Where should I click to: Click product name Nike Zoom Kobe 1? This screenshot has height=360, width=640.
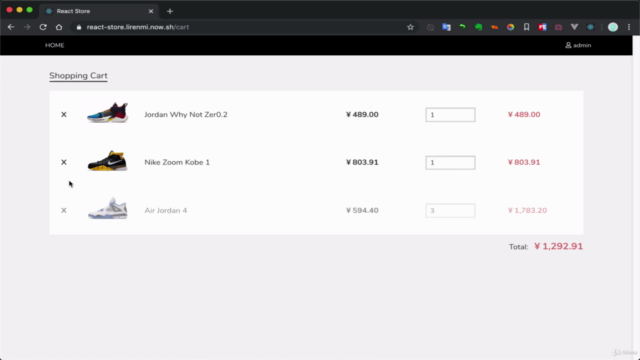pyautogui.click(x=177, y=162)
